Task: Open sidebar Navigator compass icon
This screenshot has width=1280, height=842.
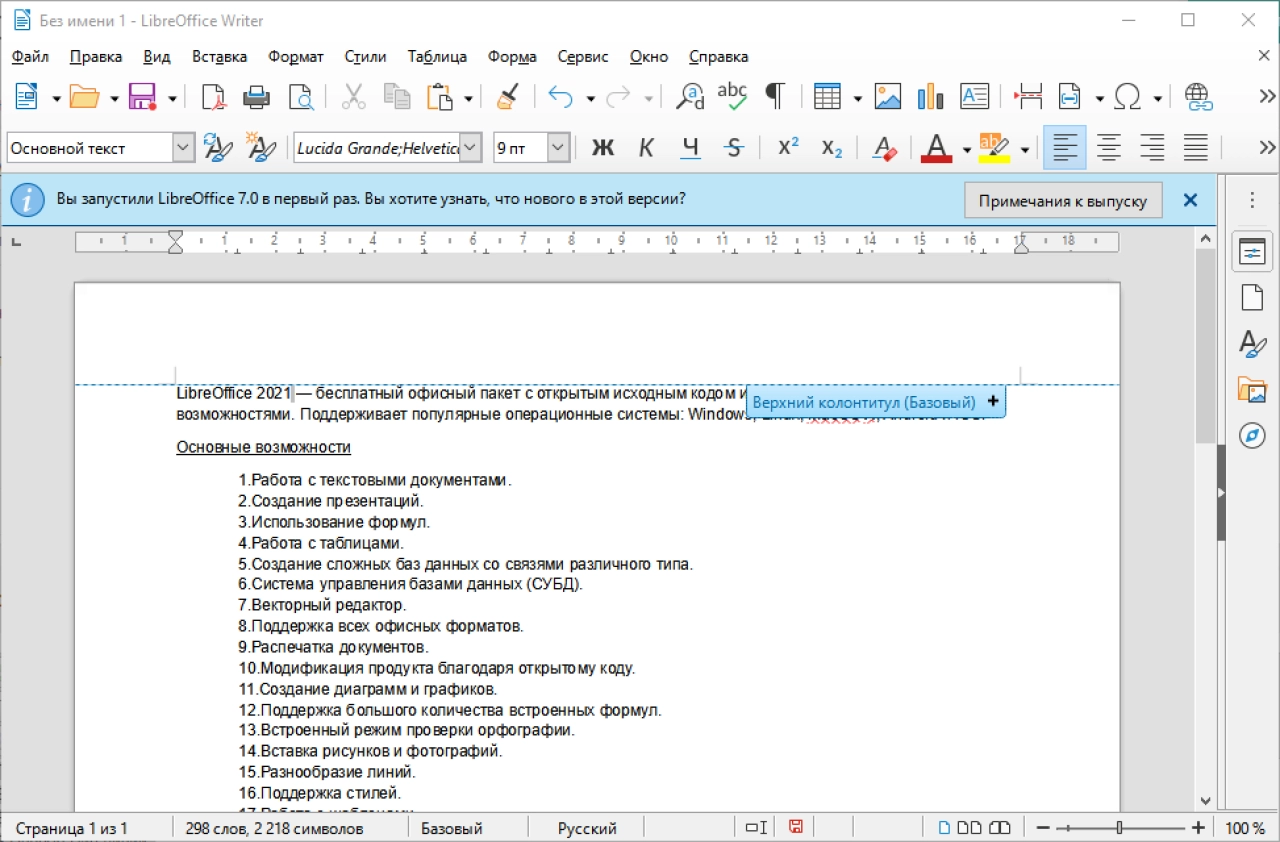Action: (1252, 436)
